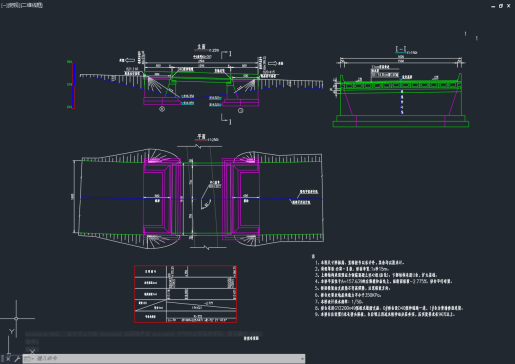Minimize the drawing window
Viewport: 515px width, 364px height.
[493, 6]
